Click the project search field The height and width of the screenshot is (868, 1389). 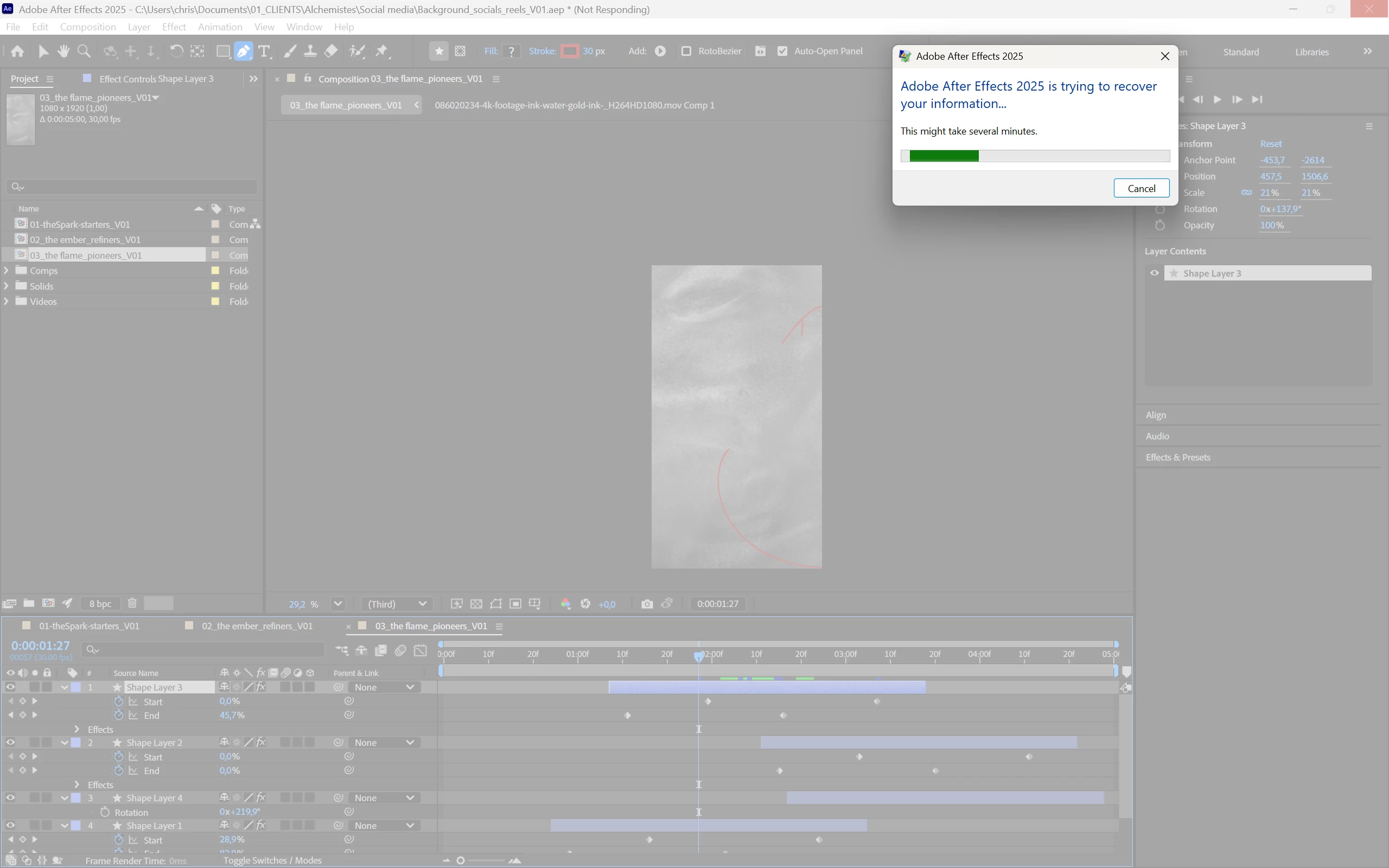click(132, 187)
